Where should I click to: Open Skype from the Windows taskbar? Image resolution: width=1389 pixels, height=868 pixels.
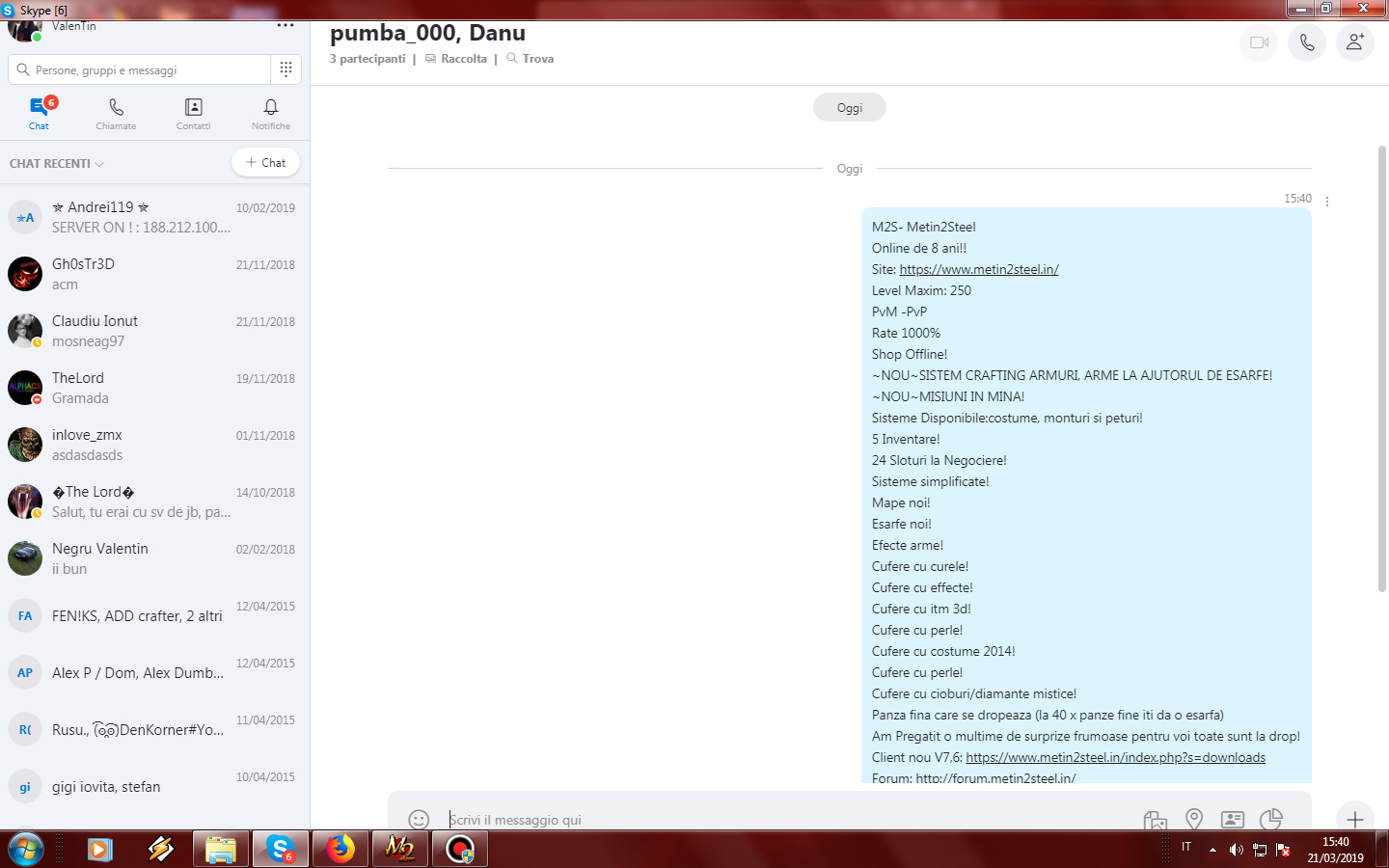[x=281, y=850]
